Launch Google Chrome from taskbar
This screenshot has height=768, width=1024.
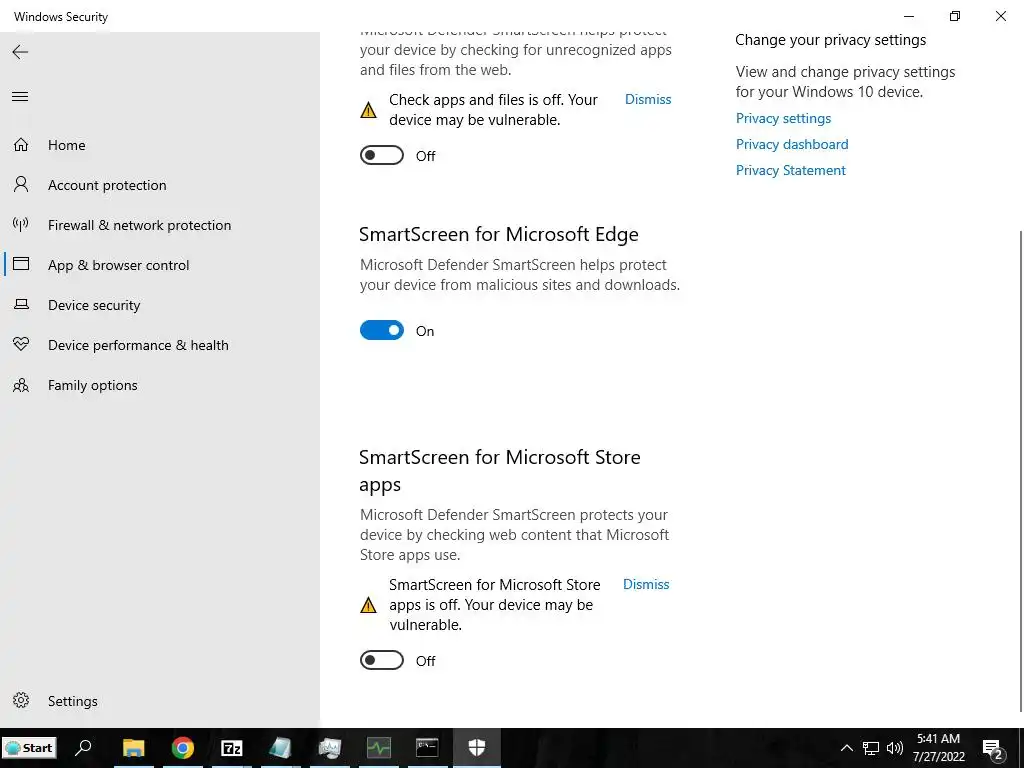(183, 747)
